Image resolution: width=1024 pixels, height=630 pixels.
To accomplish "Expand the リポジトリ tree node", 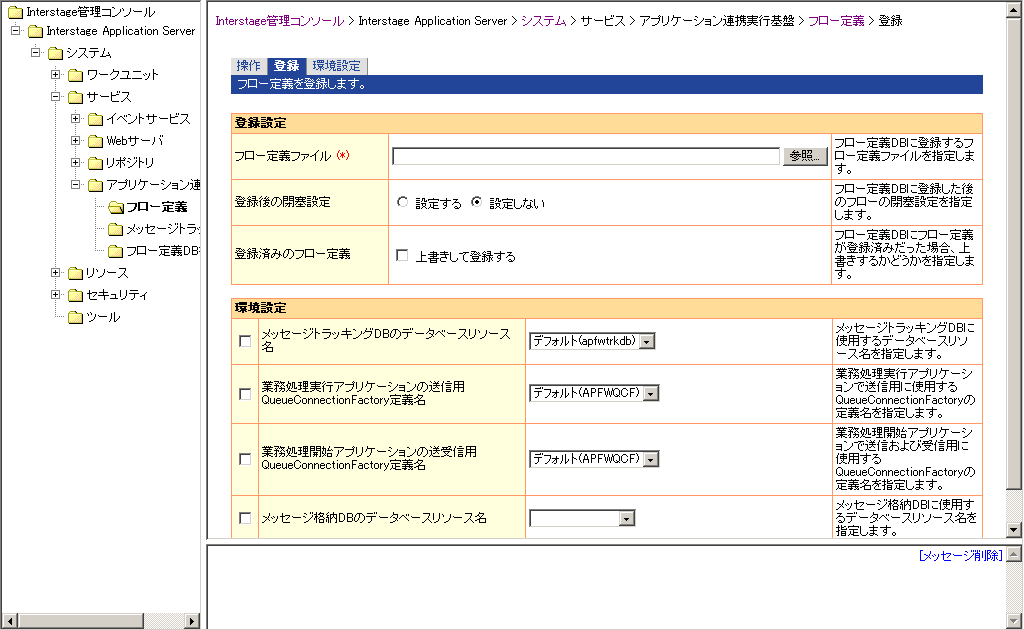I will pos(76,163).
